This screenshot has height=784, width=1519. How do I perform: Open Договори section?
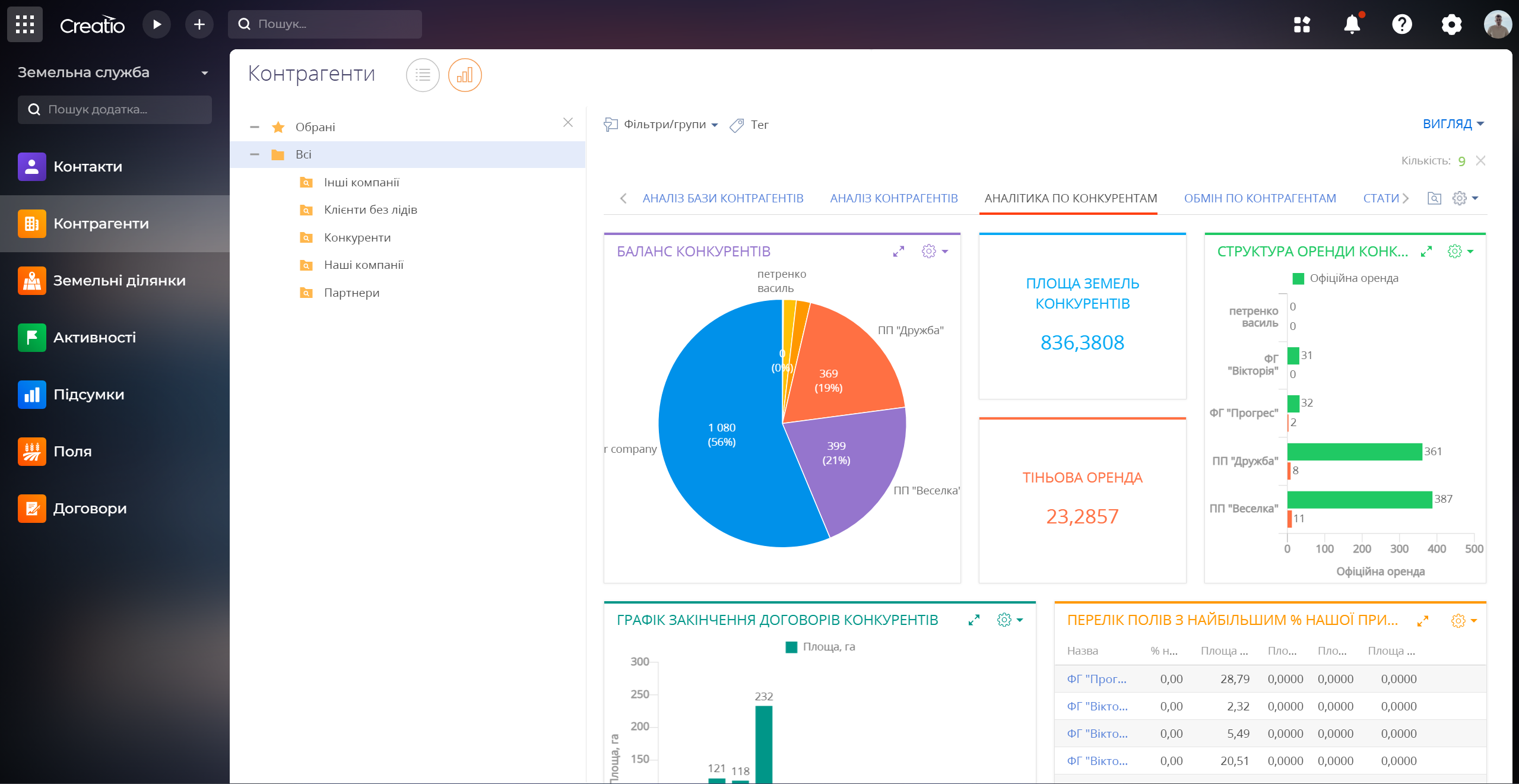pyautogui.click(x=115, y=509)
